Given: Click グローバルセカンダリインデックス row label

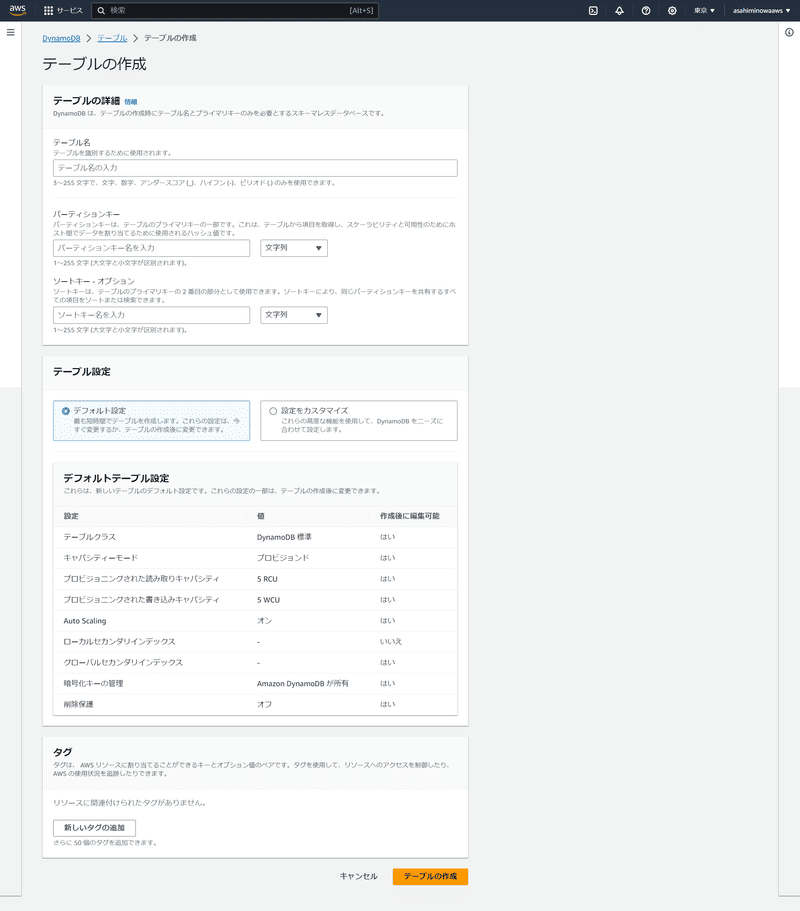Looking at the screenshot, I should [x=123, y=662].
